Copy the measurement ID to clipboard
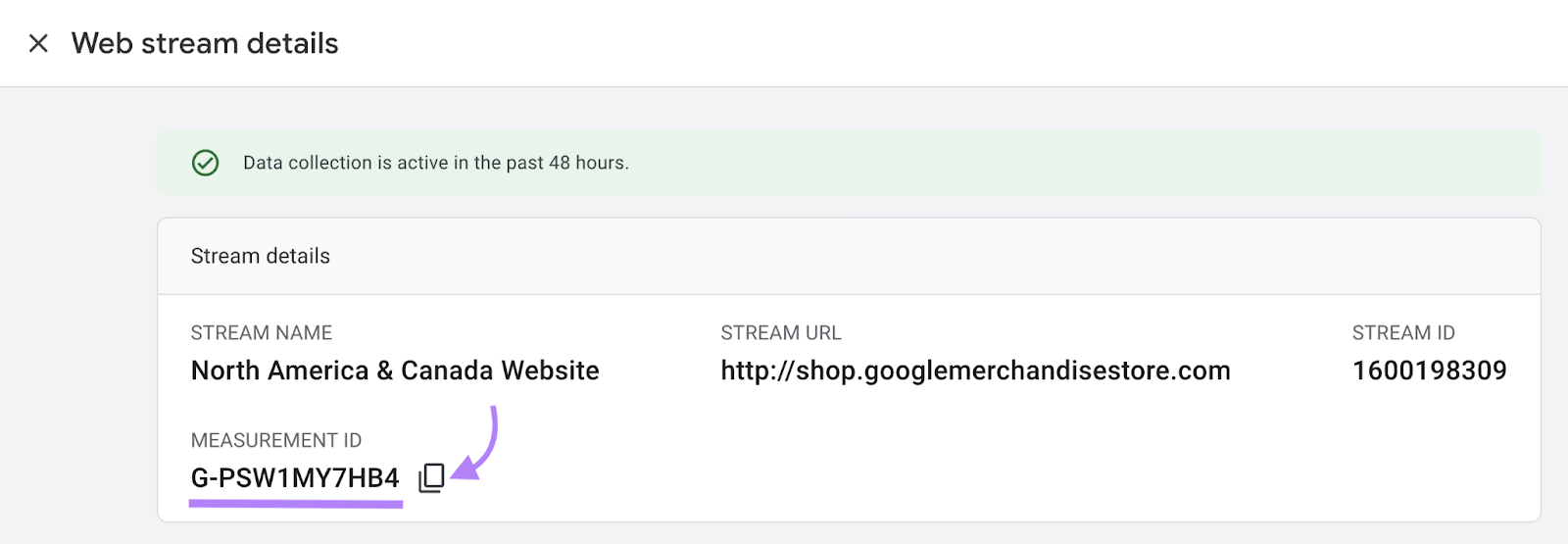Image resolution: width=1568 pixels, height=544 pixels. click(x=431, y=477)
